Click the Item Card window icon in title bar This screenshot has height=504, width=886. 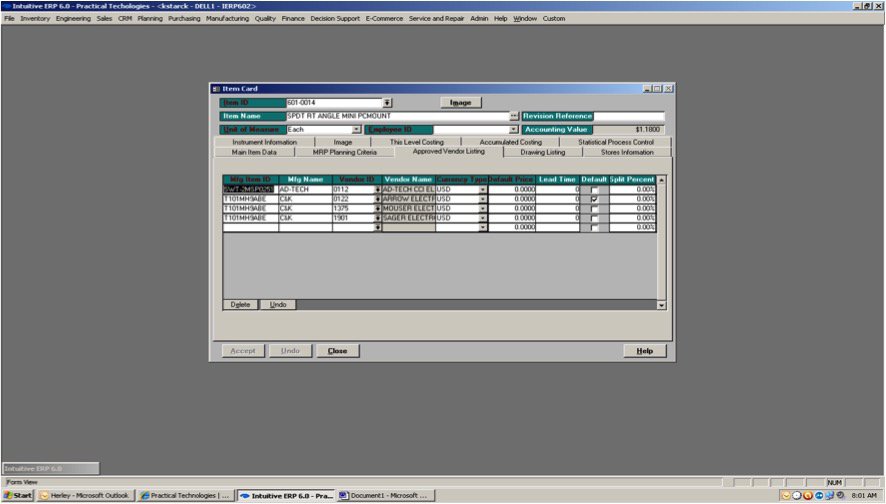216,89
